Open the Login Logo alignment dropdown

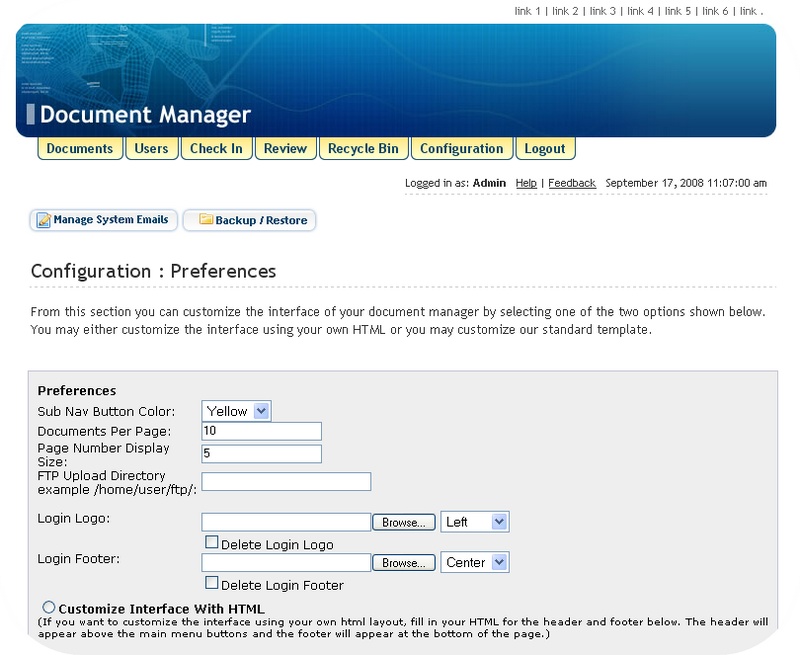click(474, 522)
